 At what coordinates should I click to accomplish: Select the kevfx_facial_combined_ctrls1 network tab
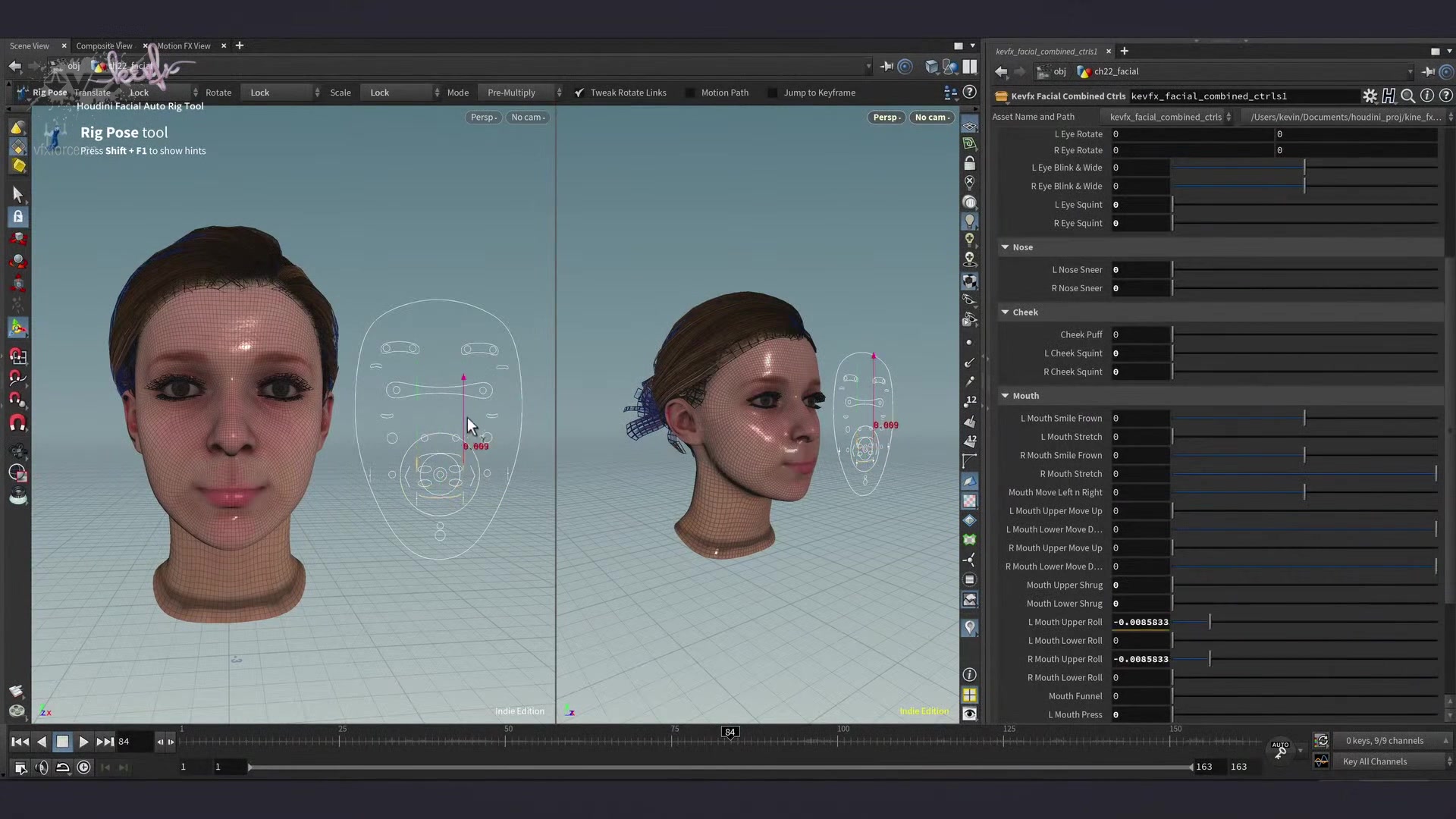click(1046, 51)
